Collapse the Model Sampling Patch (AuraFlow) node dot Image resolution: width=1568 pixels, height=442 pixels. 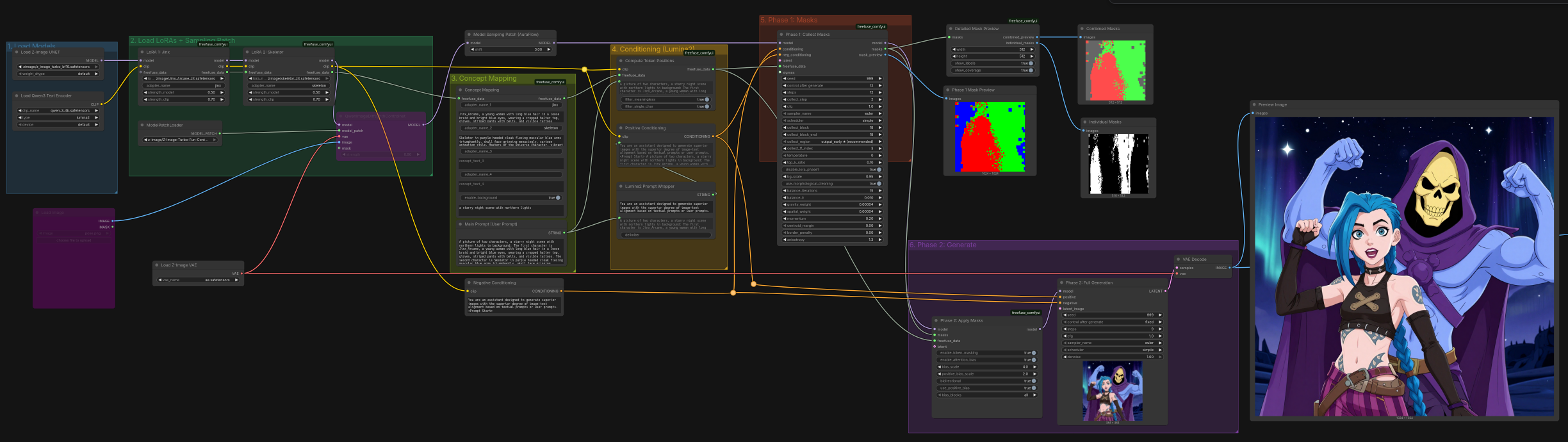click(469, 35)
